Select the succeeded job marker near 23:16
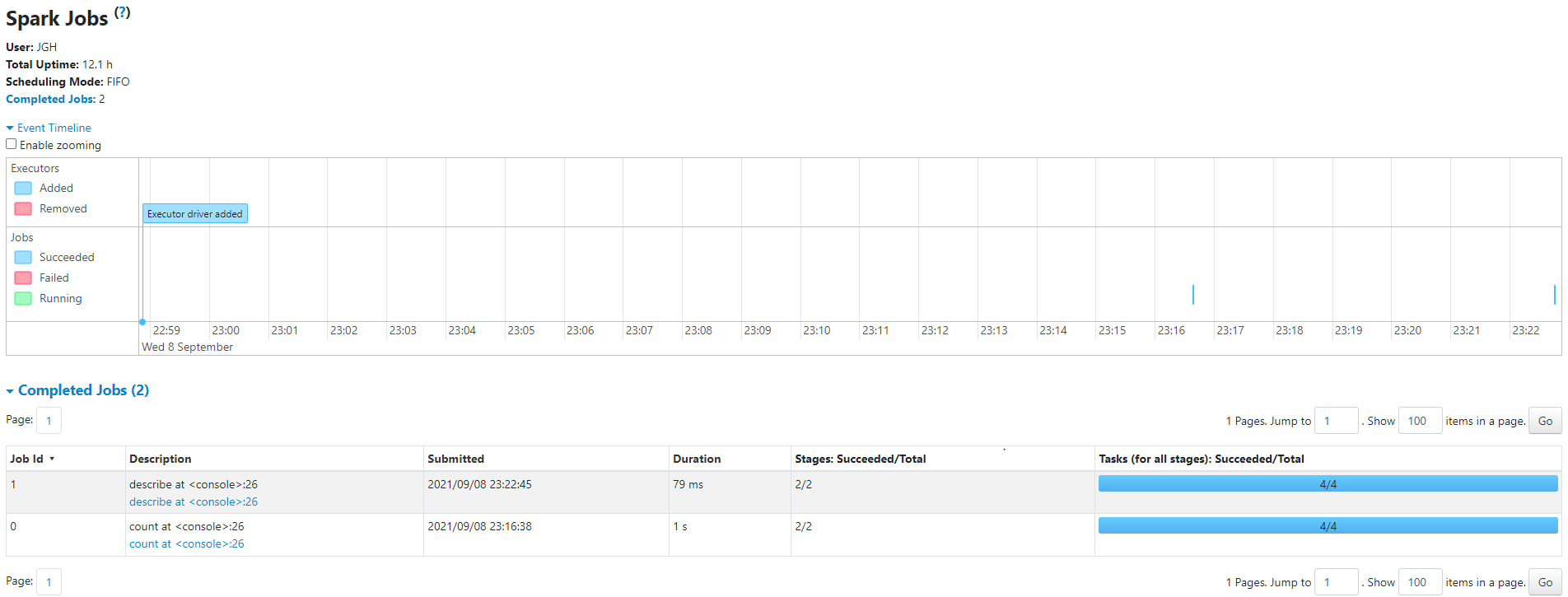Viewport: 1568px width, 597px height. point(1193,294)
